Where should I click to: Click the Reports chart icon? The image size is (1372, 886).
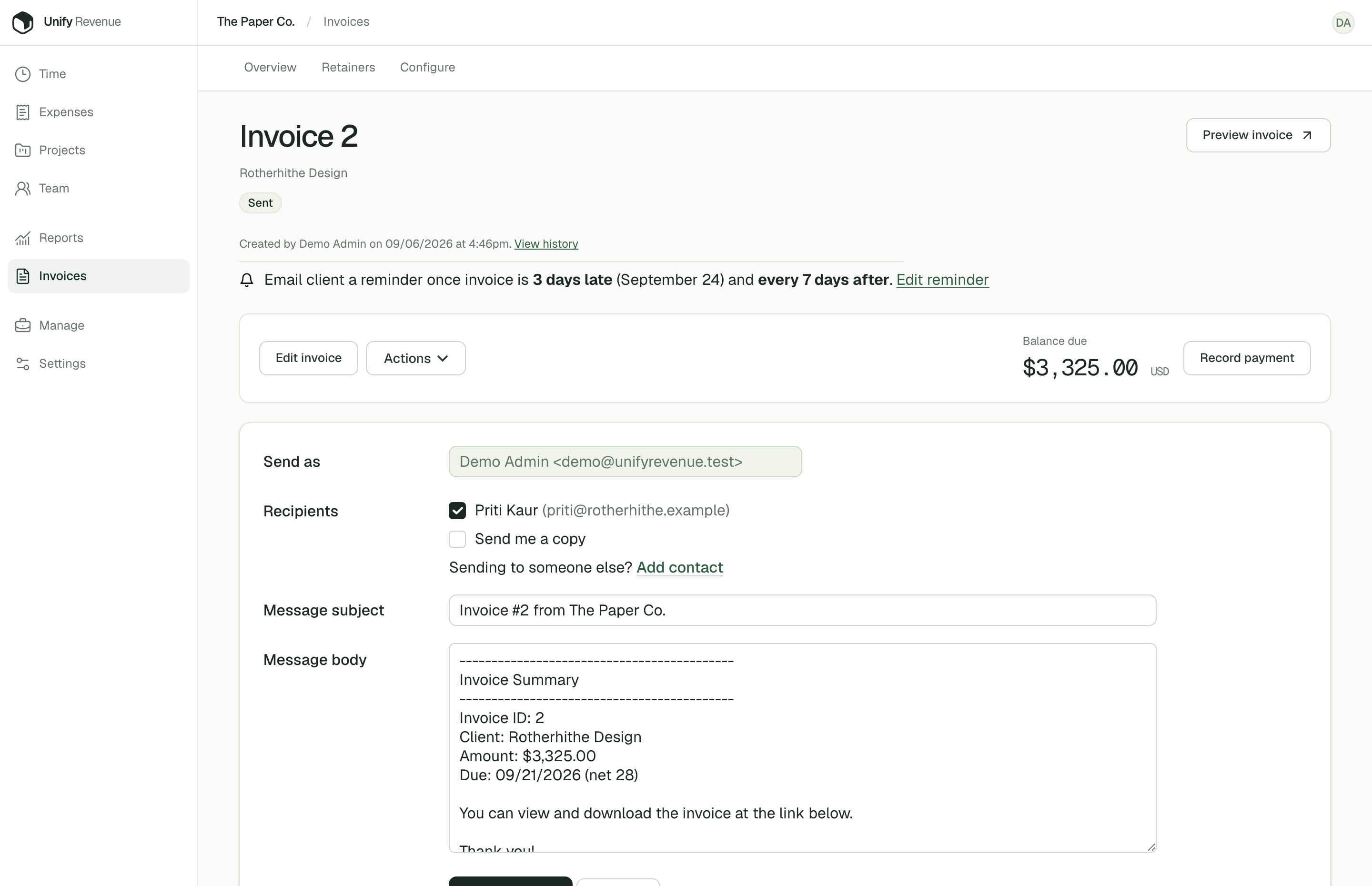click(x=22, y=238)
